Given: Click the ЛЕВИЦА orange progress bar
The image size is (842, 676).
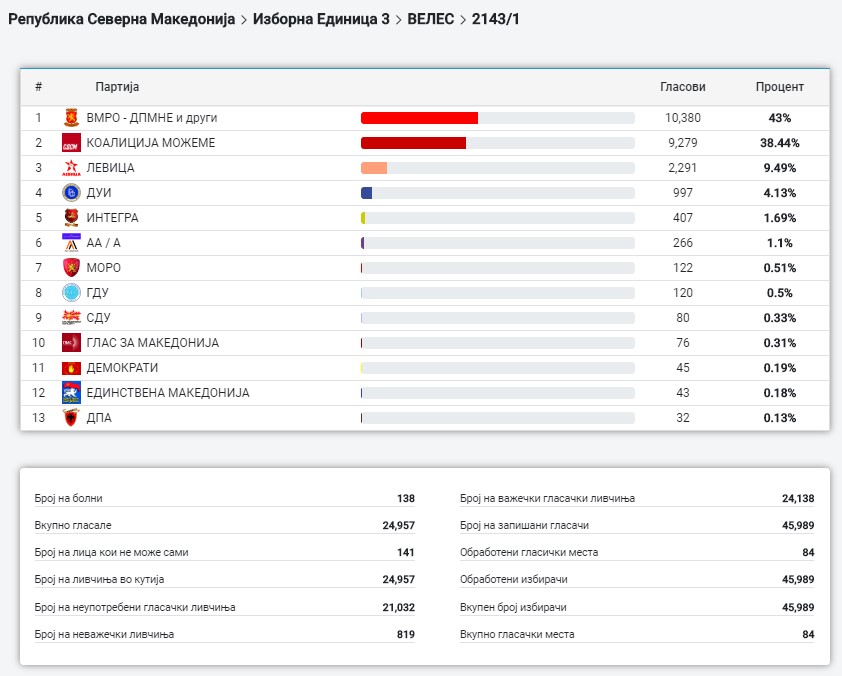Looking at the screenshot, I should [x=374, y=168].
